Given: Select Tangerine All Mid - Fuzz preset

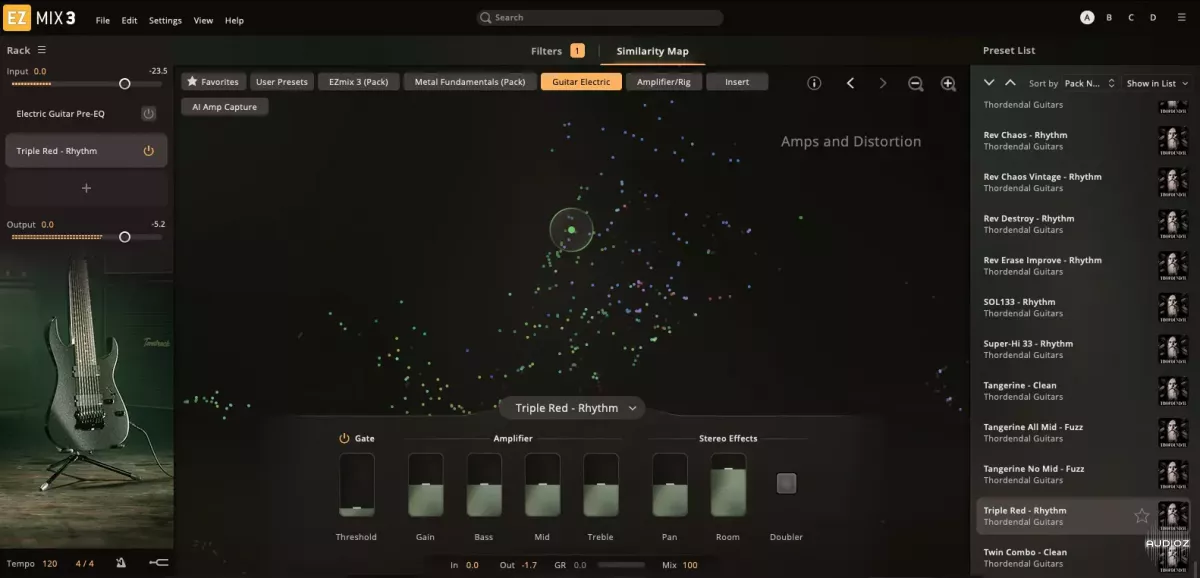Looking at the screenshot, I should (x=1081, y=432).
